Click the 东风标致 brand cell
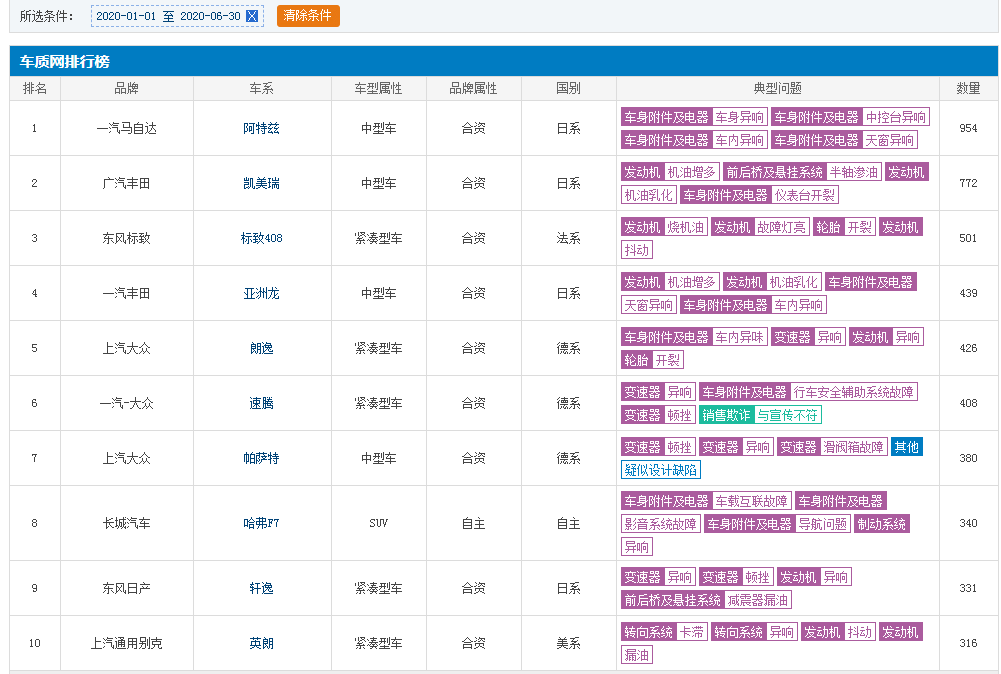The width and height of the screenshot is (1001, 674). coord(126,238)
